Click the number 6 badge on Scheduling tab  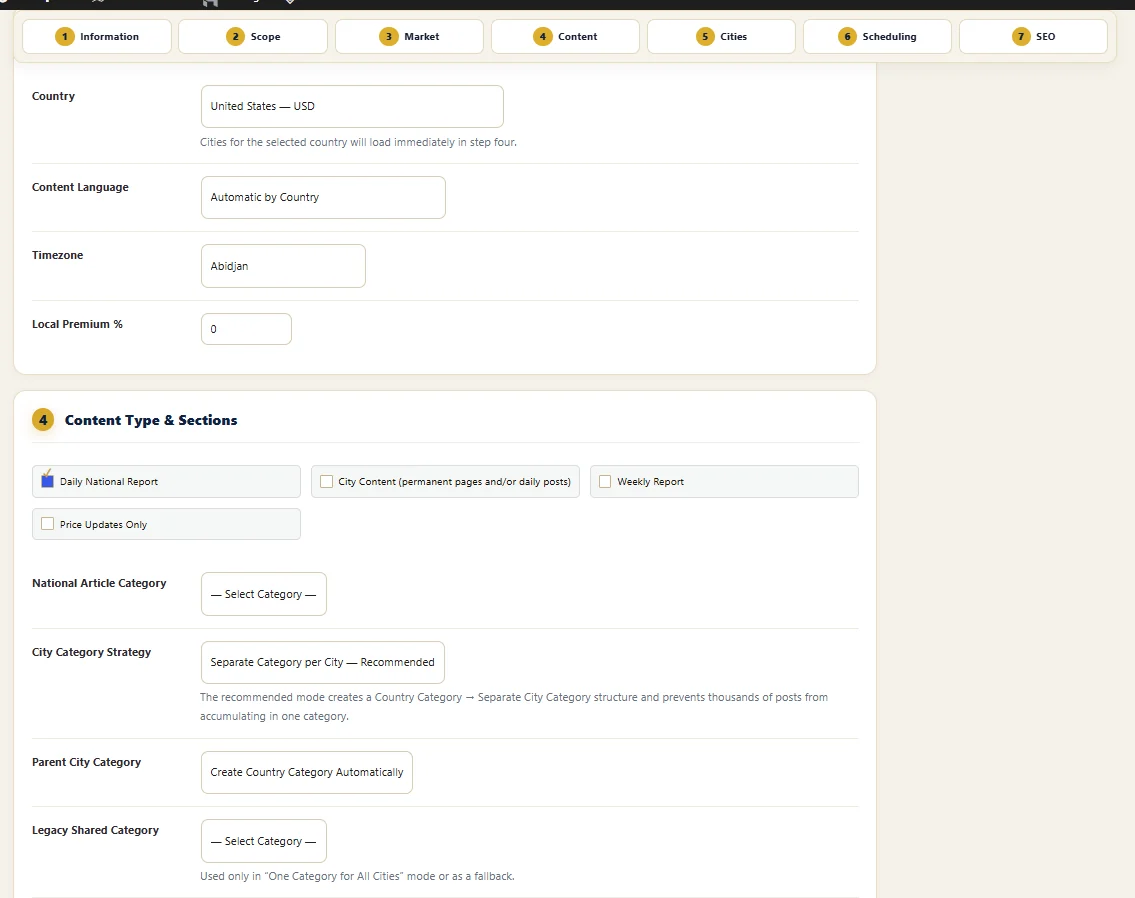click(847, 36)
